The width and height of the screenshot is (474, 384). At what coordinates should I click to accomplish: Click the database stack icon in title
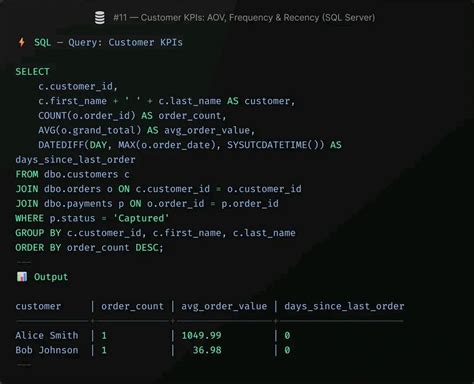click(x=100, y=17)
